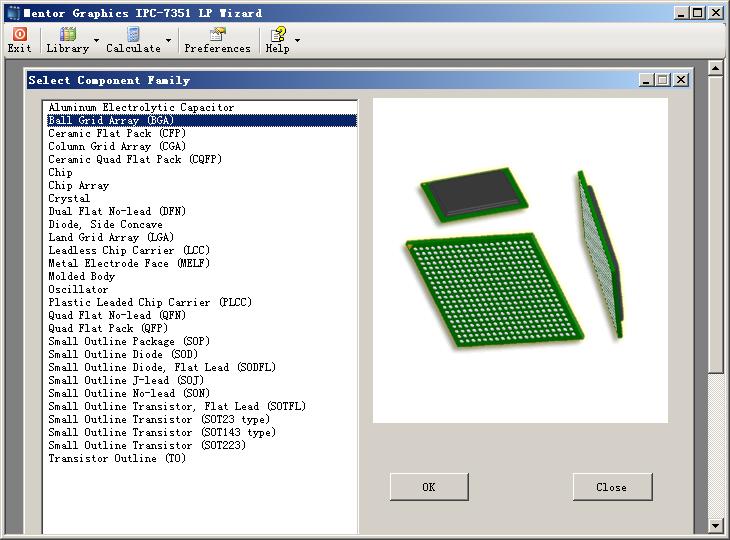Viewport: 730px width, 540px height.
Task: Open the Library toolbar icon
Action: pyautogui.click(x=68, y=40)
